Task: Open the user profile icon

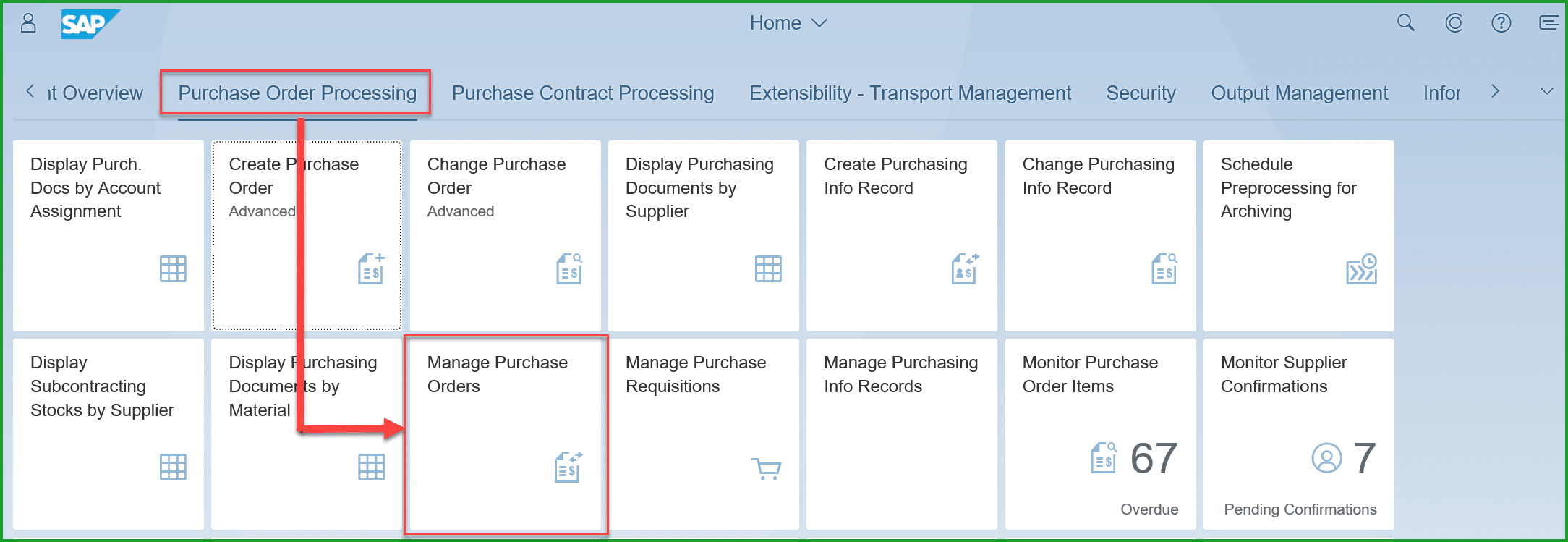Action: [x=28, y=23]
